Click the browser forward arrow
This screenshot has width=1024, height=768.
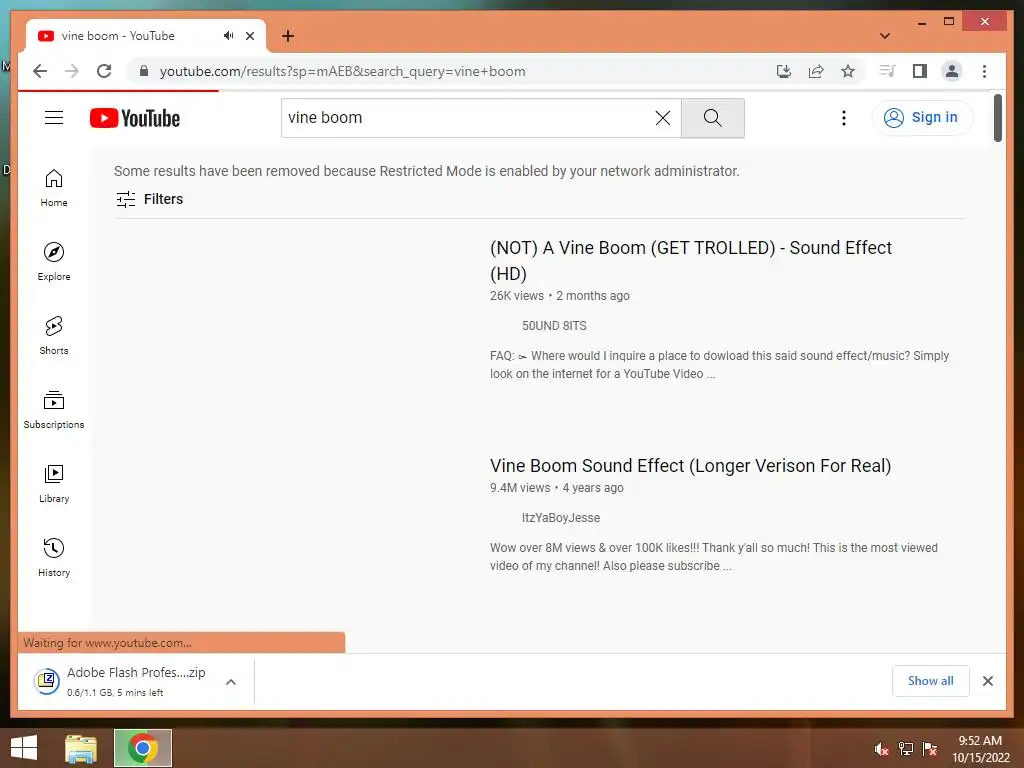(x=72, y=71)
